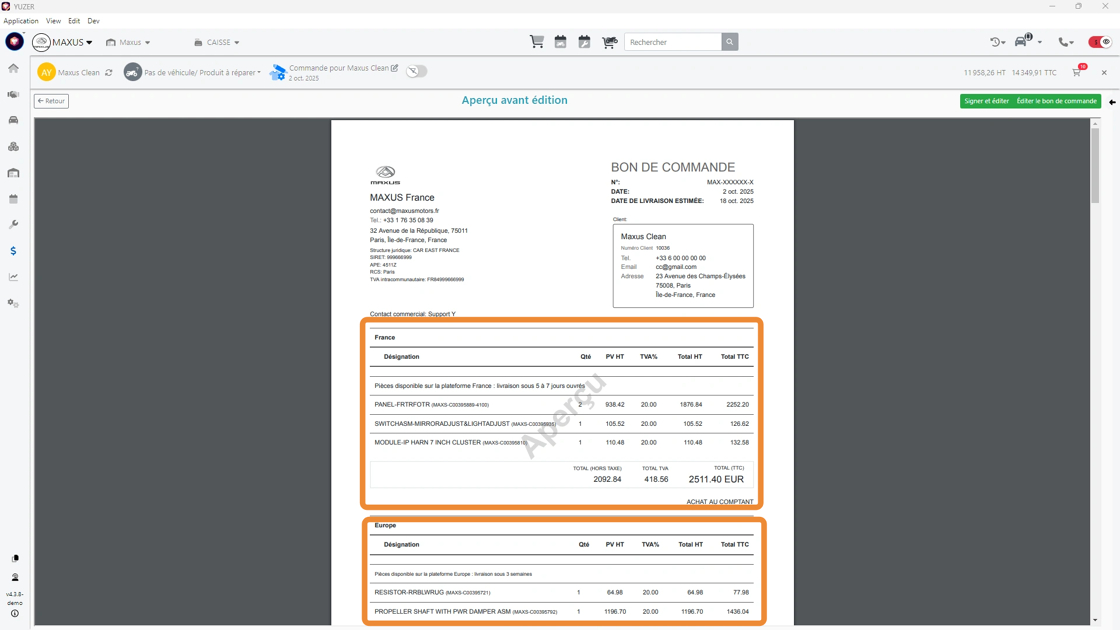Viewport: 1120px width, 630px height.
Task: Click the PANEL-FRTRFOTR line in the document
Action: 561,404
